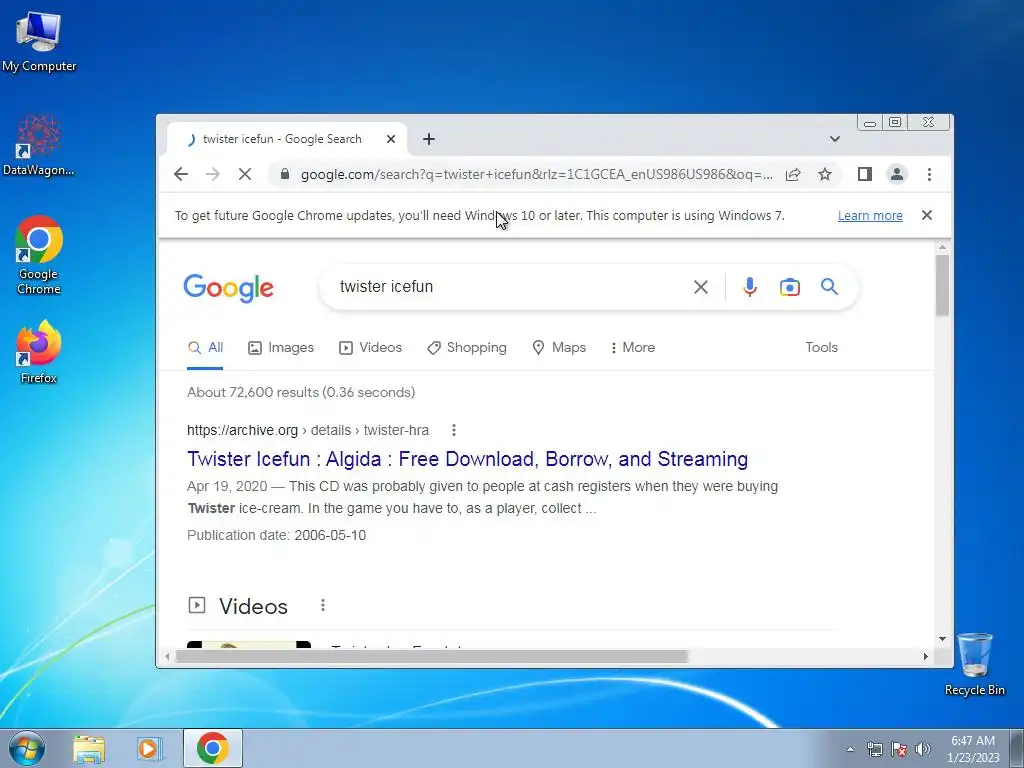Select the All results tab

(205, 347)
